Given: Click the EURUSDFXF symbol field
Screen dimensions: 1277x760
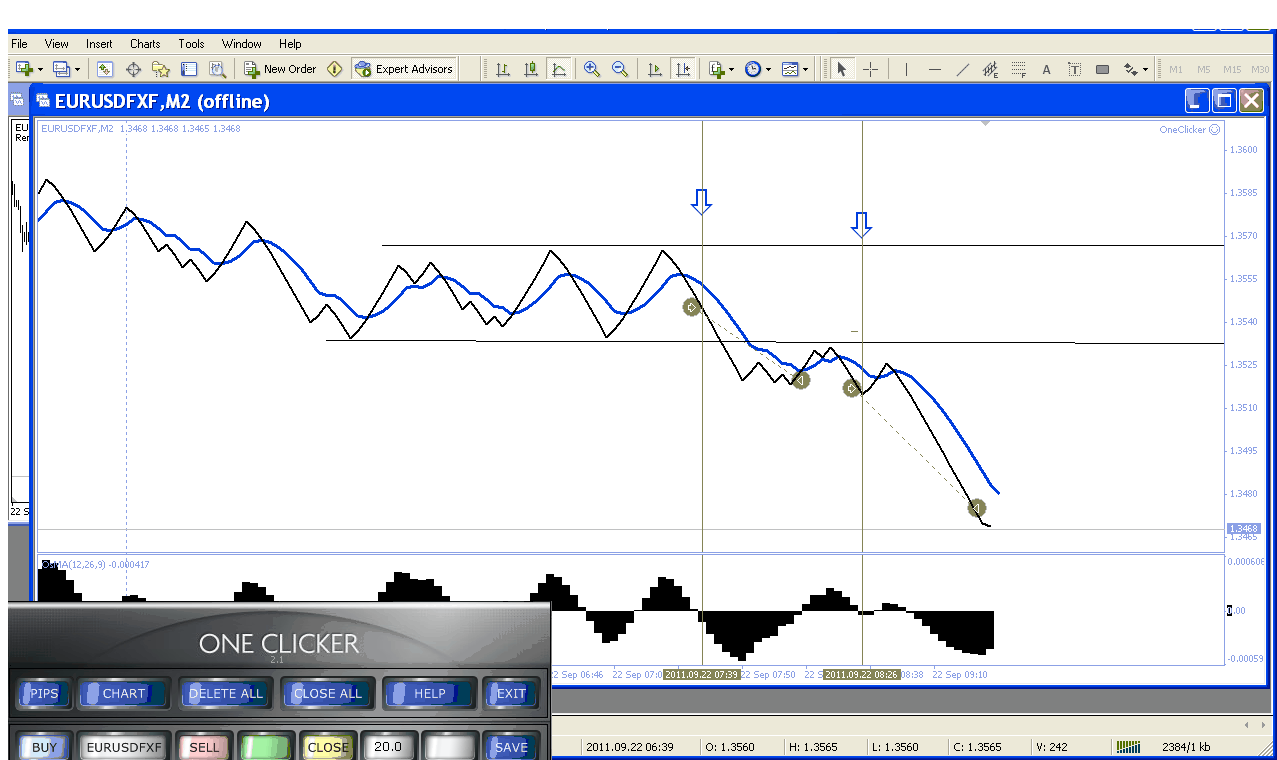Looking at the screenshot, I should point(124,746).
